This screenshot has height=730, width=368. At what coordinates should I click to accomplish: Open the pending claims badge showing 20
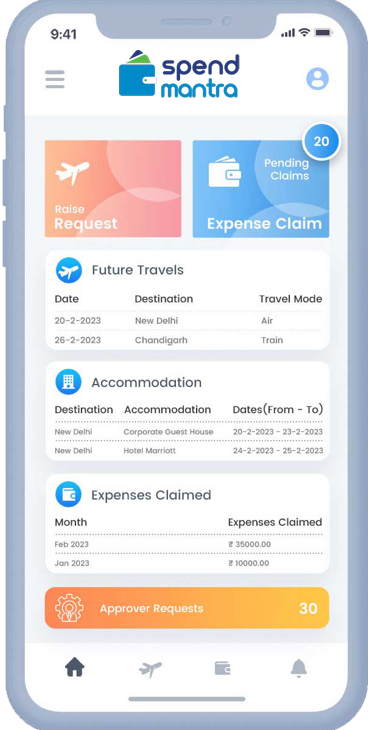(321, 142)
